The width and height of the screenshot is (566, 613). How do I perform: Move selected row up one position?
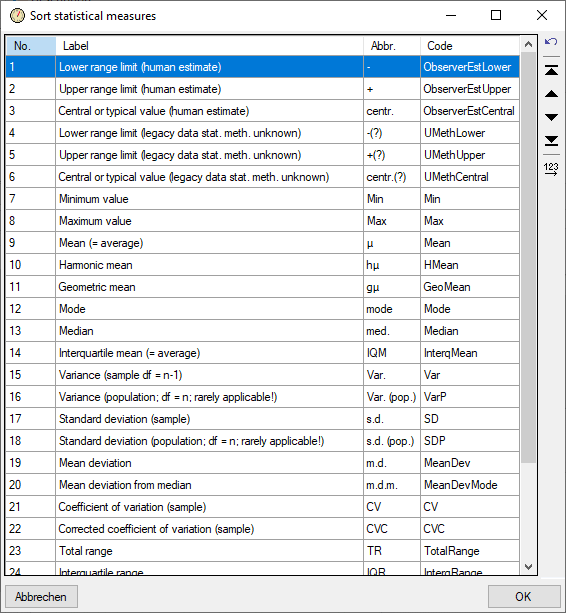[x=551, y=94]
